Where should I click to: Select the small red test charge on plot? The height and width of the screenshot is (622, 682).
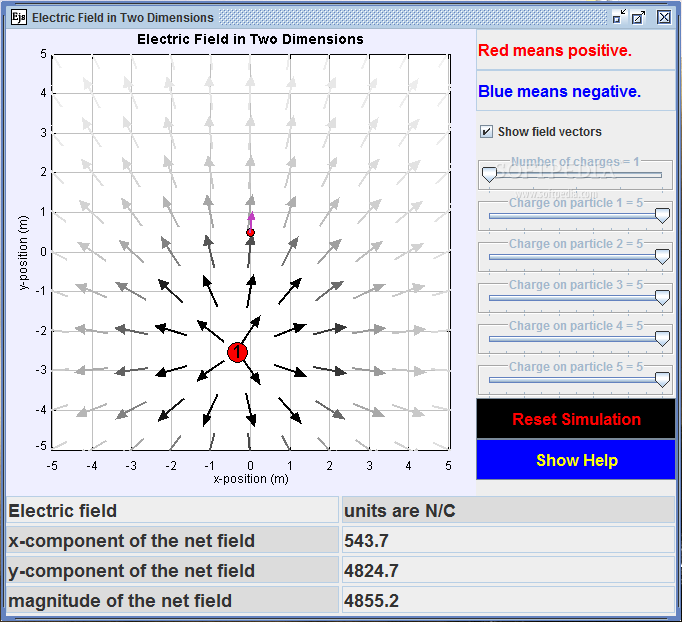pyautogui.click(x=250, y=232)
